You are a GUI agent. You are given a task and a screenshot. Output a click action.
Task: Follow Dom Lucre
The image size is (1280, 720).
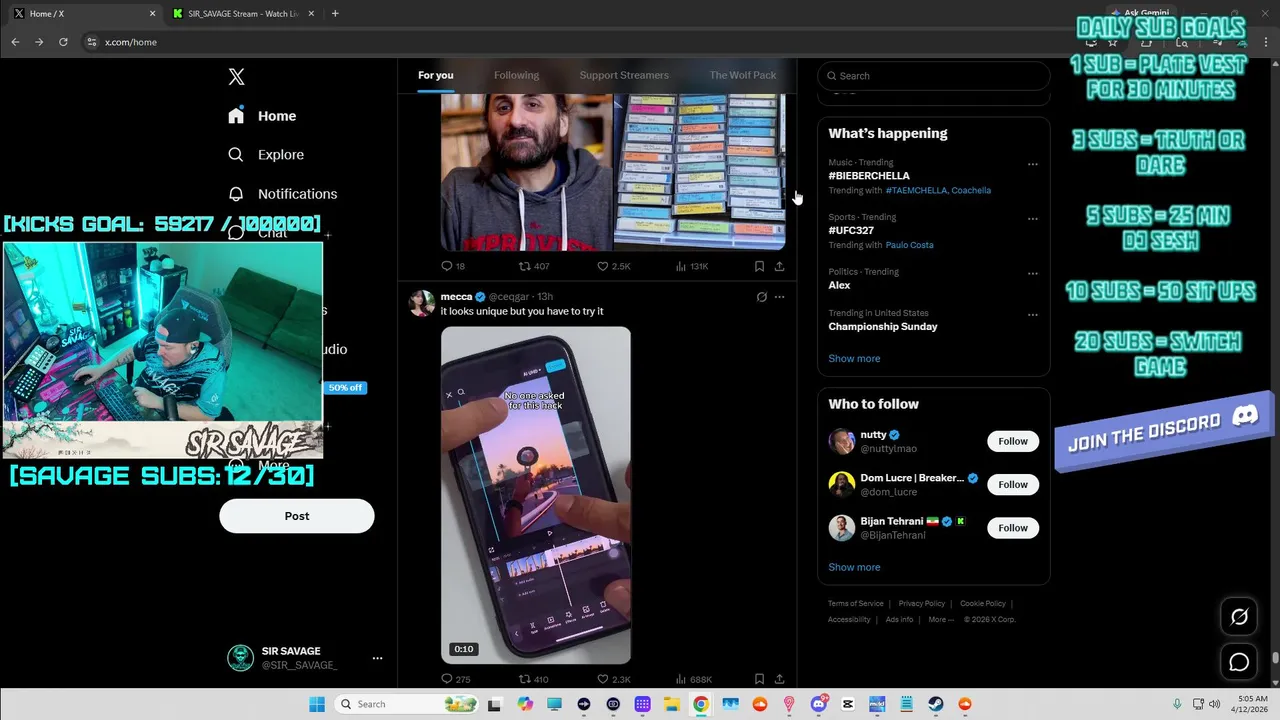tap(1013, 485)
